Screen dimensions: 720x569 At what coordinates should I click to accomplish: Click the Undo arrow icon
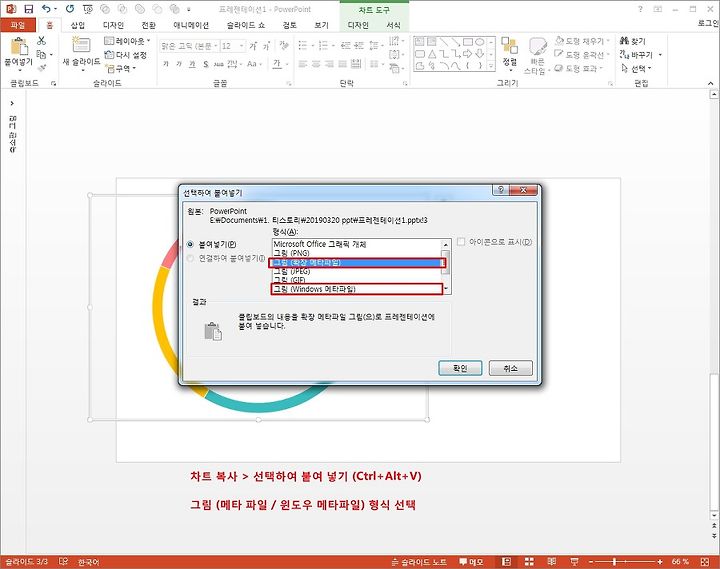46,9
